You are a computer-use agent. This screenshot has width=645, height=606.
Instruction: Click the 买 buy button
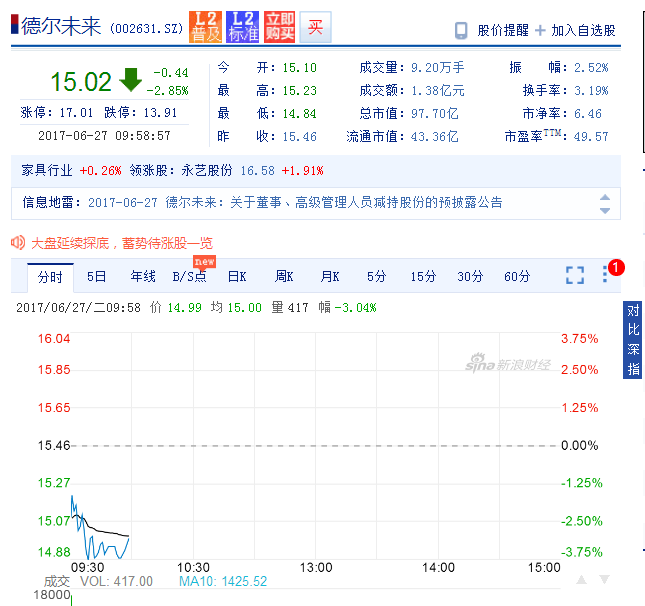point(316,27)
